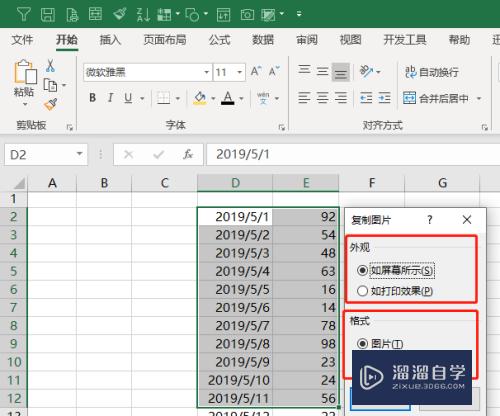Click the format painter brush in quick access toolbar
The height and width of the screenshot is (416, 500).
(x=120, y=14)
